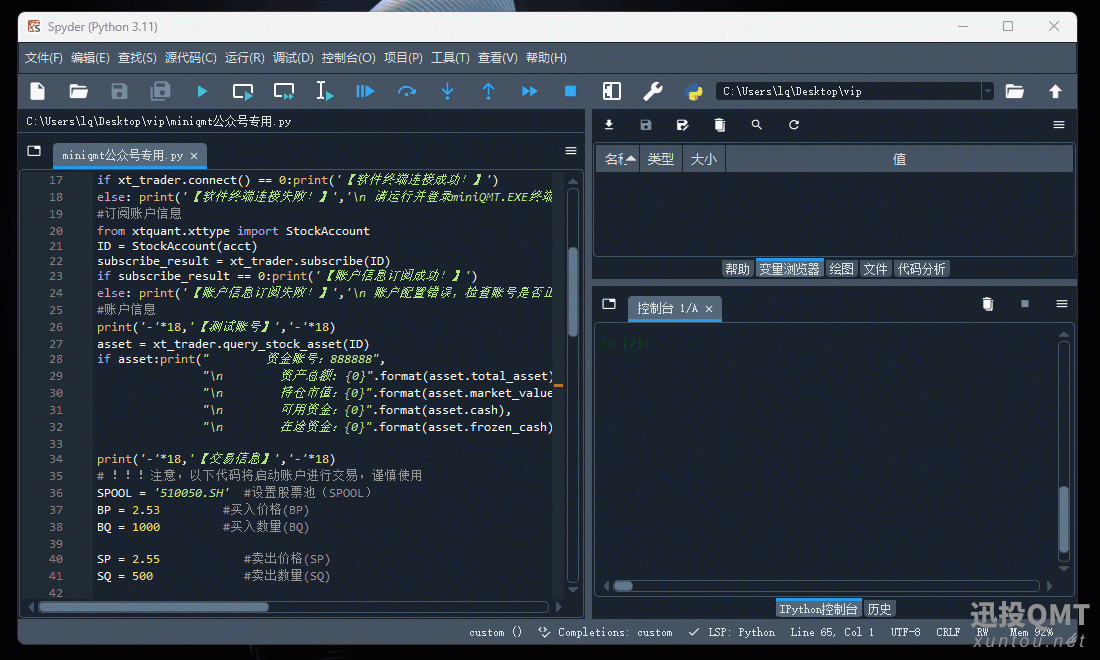
Task: Open variable explorer options menu
Action: pyautogui.click(x=1059, y=125)
